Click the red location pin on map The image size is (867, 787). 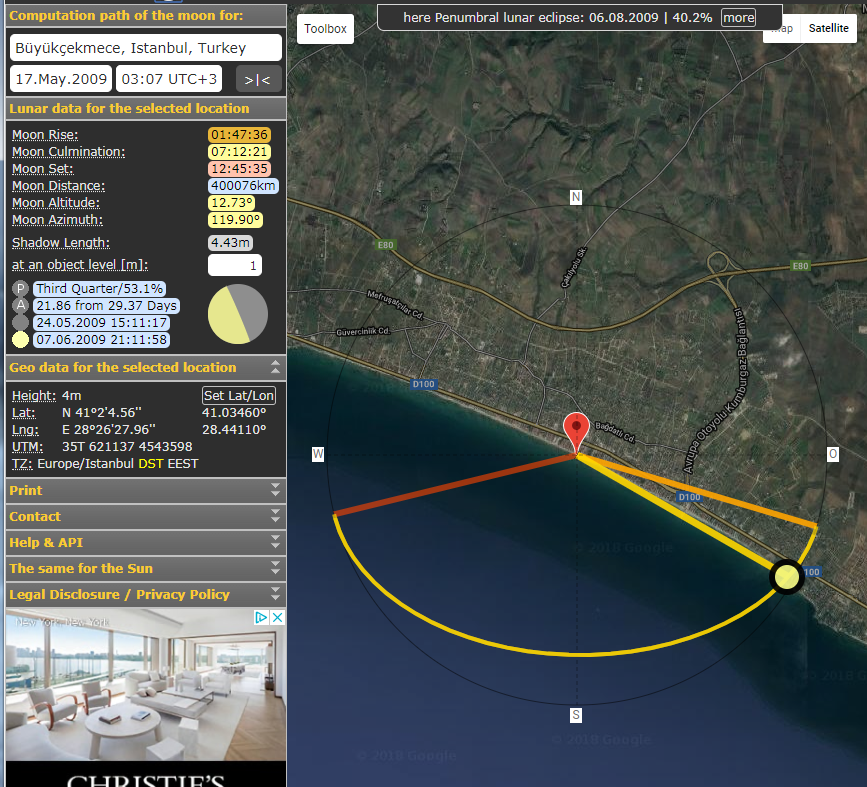pos(576,430)
